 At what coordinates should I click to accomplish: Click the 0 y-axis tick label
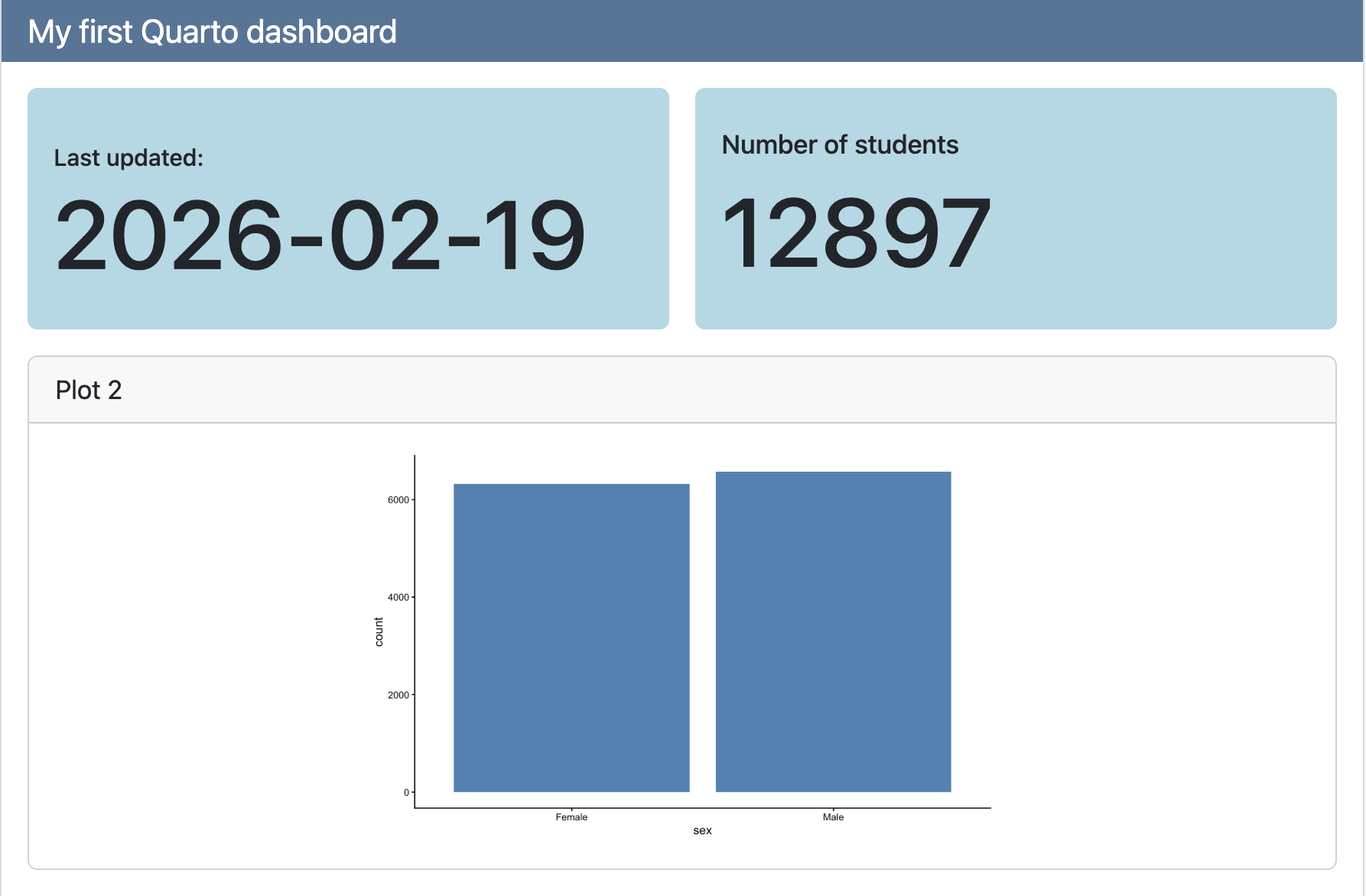406,793
